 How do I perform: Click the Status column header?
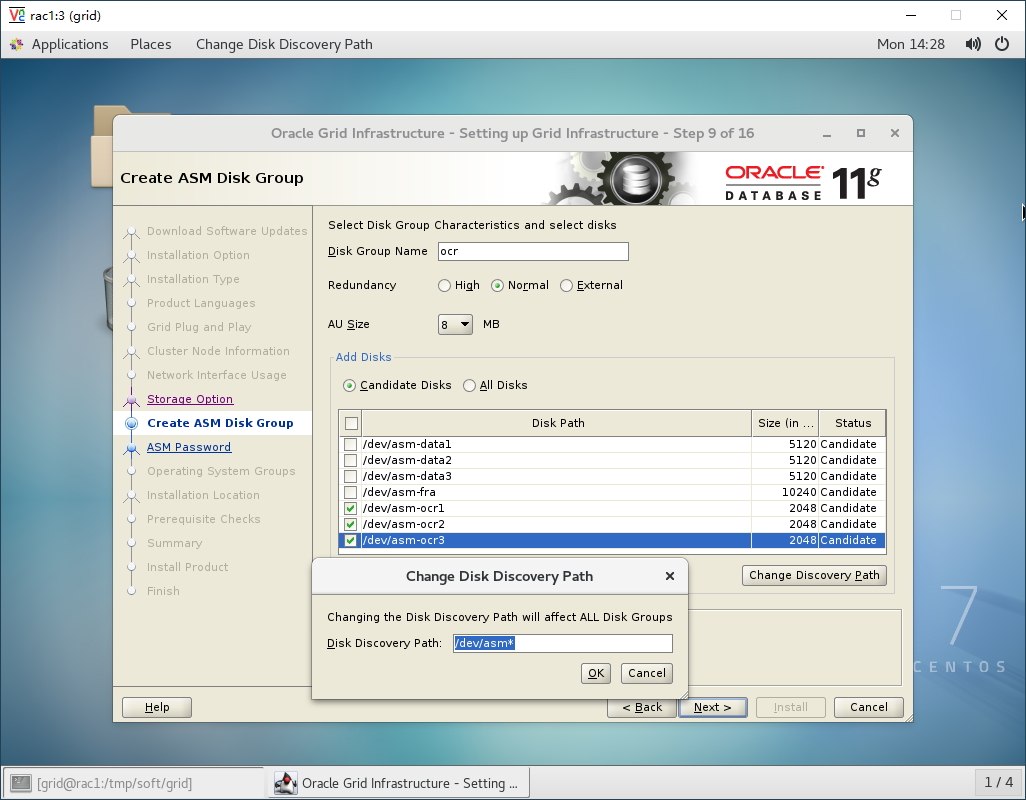(853, 423)
